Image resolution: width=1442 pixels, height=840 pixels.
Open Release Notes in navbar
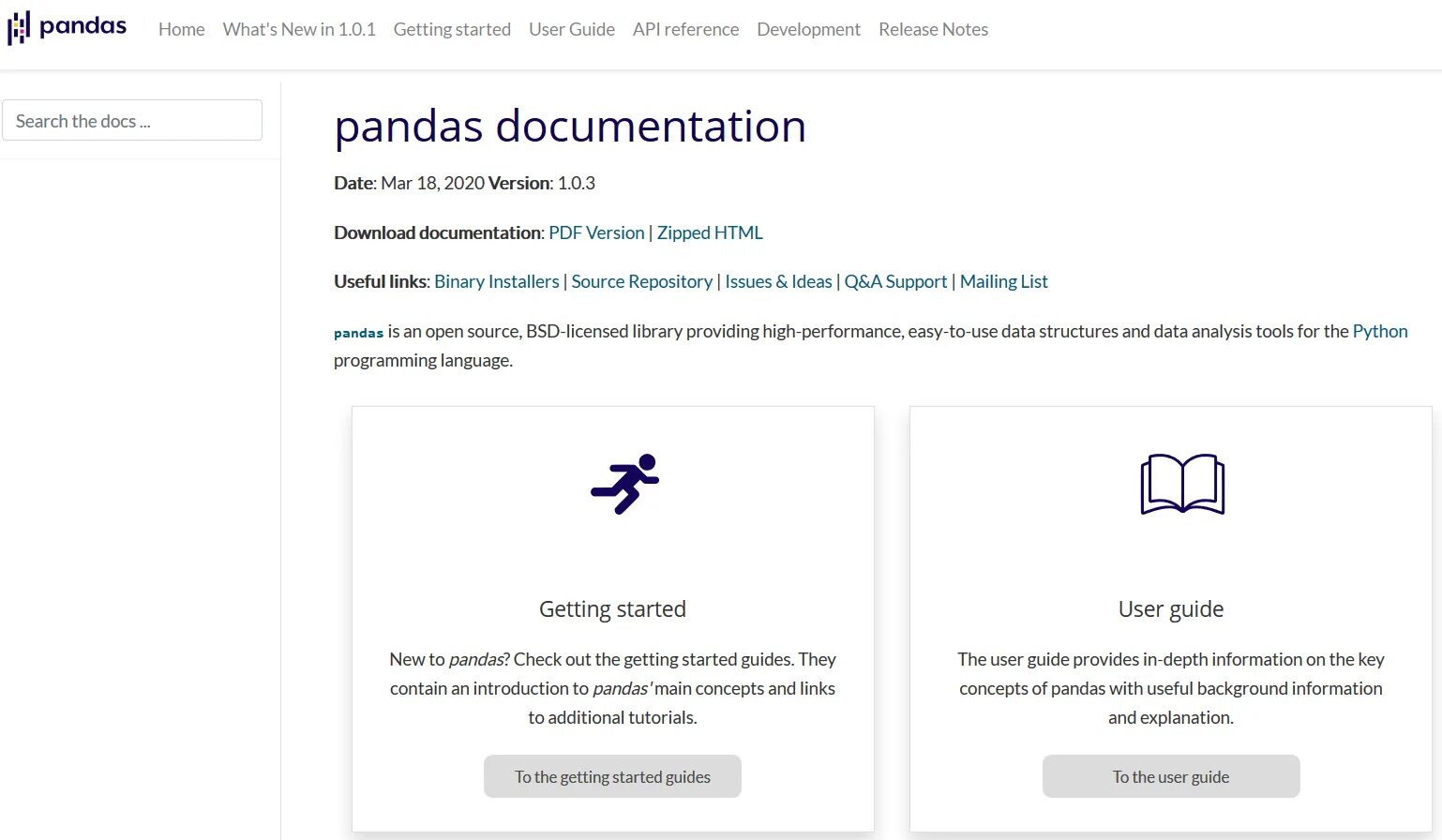tap(933, 29)
